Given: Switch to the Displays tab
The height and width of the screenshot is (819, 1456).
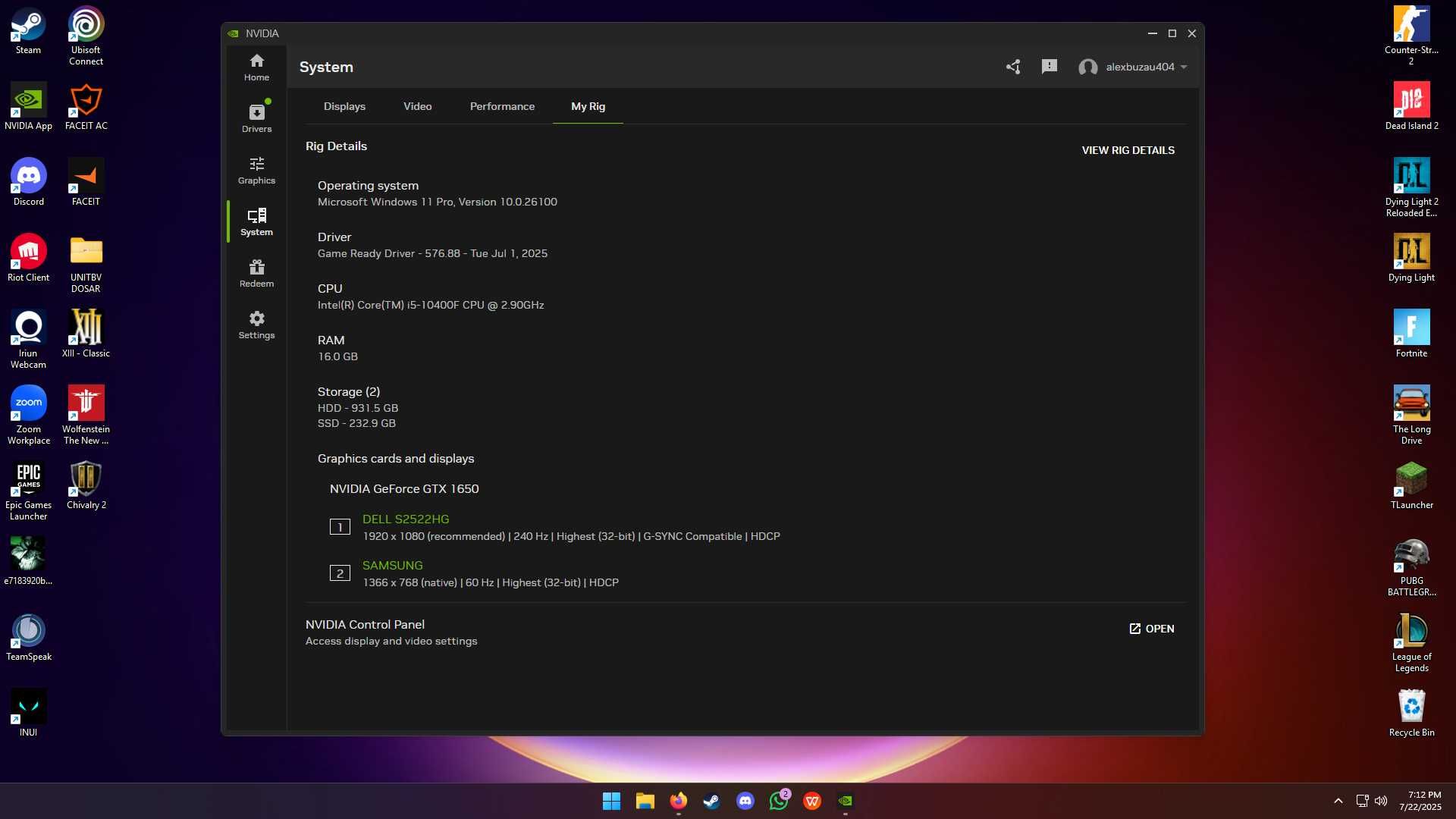Looking at the screenshot, I should [x=344, y=106].
